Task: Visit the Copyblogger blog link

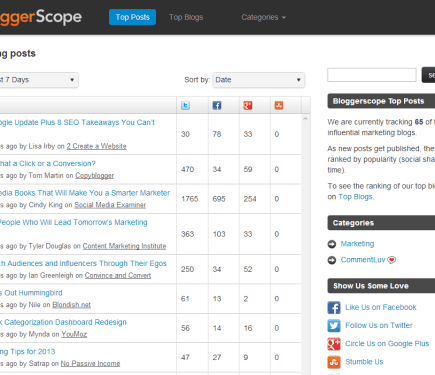Action: click(94, 176)
